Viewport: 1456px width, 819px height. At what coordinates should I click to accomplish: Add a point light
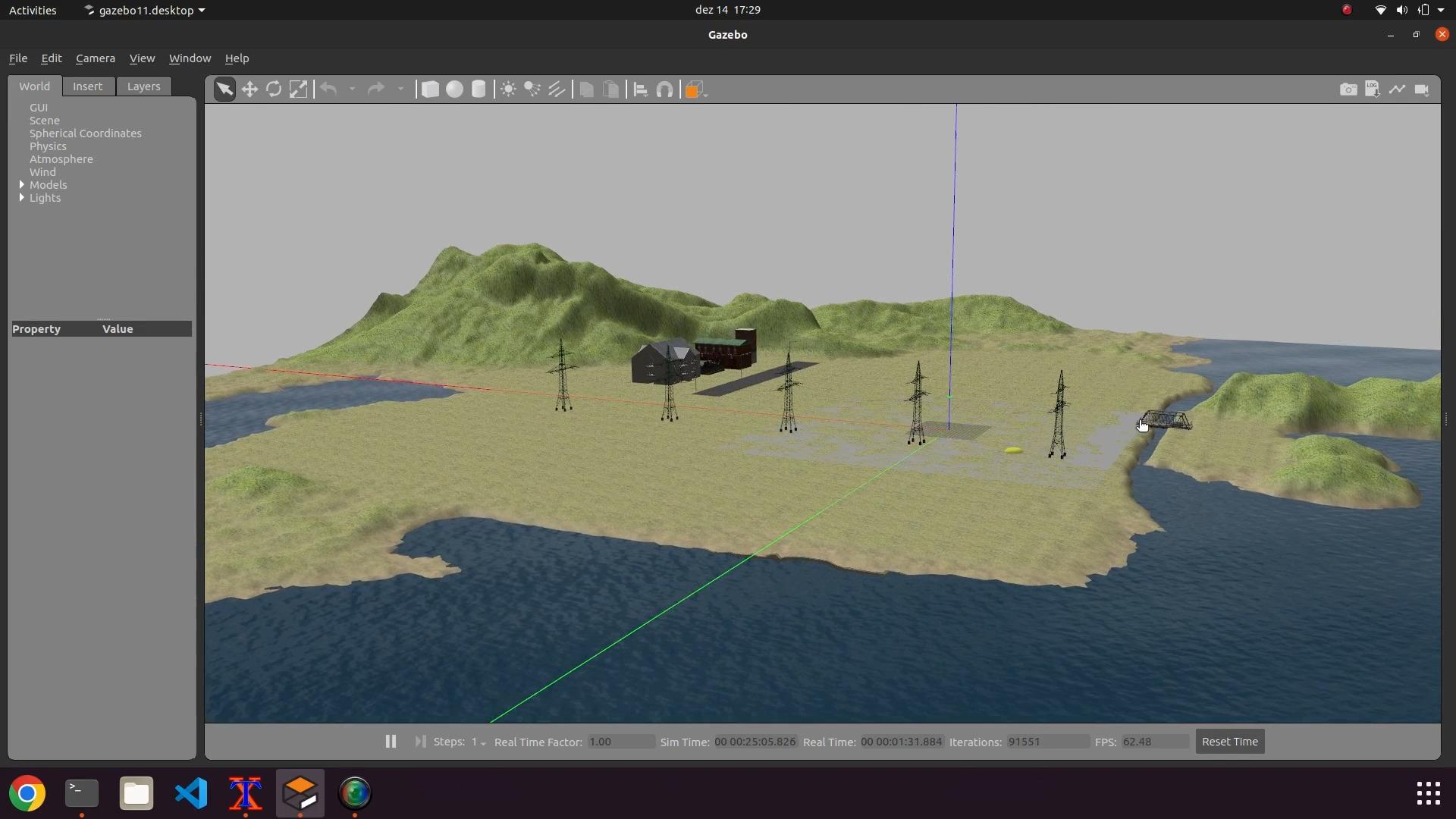click(x=508, y=89)
